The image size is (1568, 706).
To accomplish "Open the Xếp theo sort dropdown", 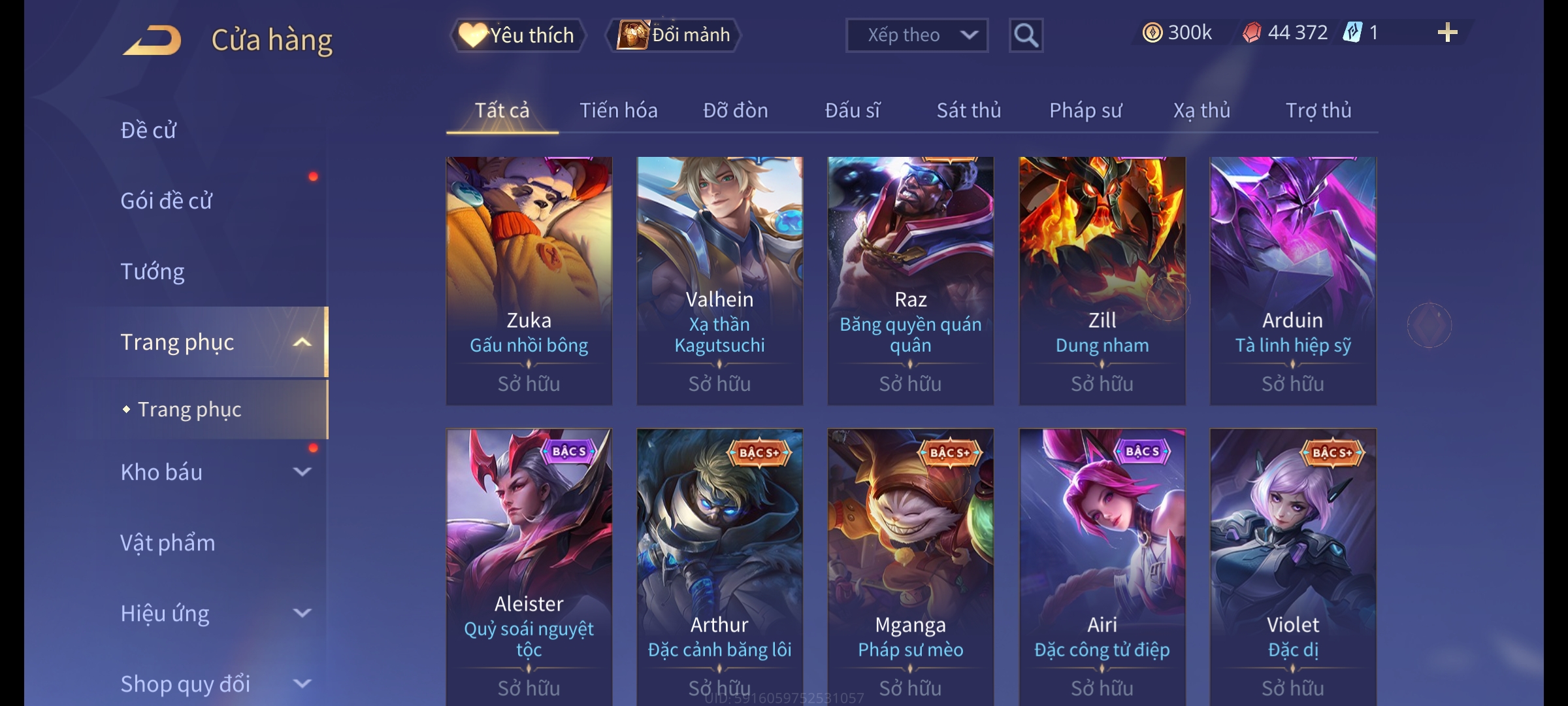I will pos(917,35).
